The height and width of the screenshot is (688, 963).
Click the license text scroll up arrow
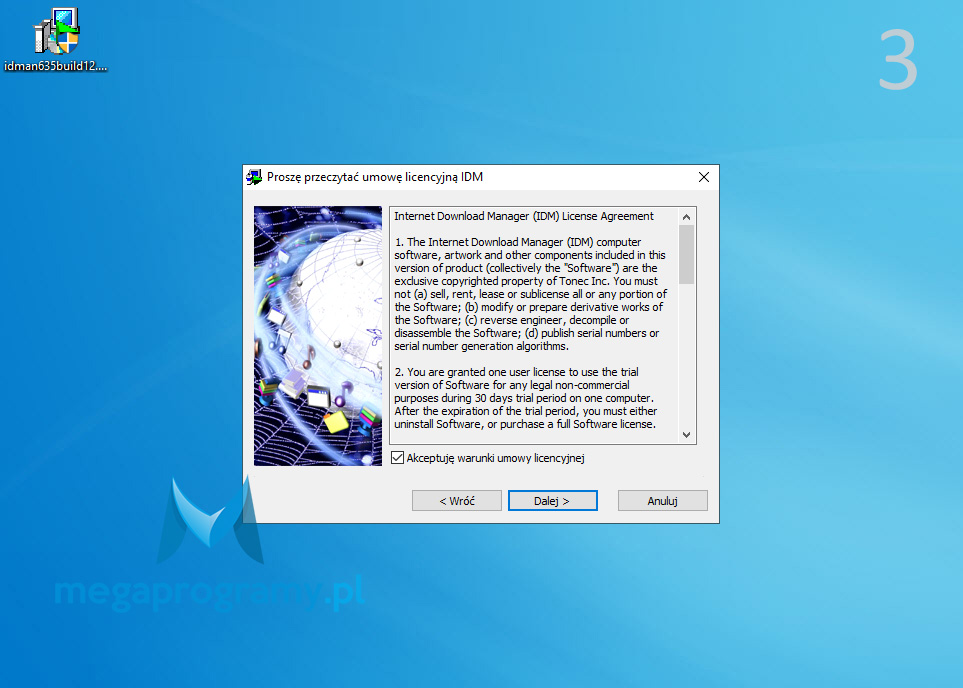687,217
